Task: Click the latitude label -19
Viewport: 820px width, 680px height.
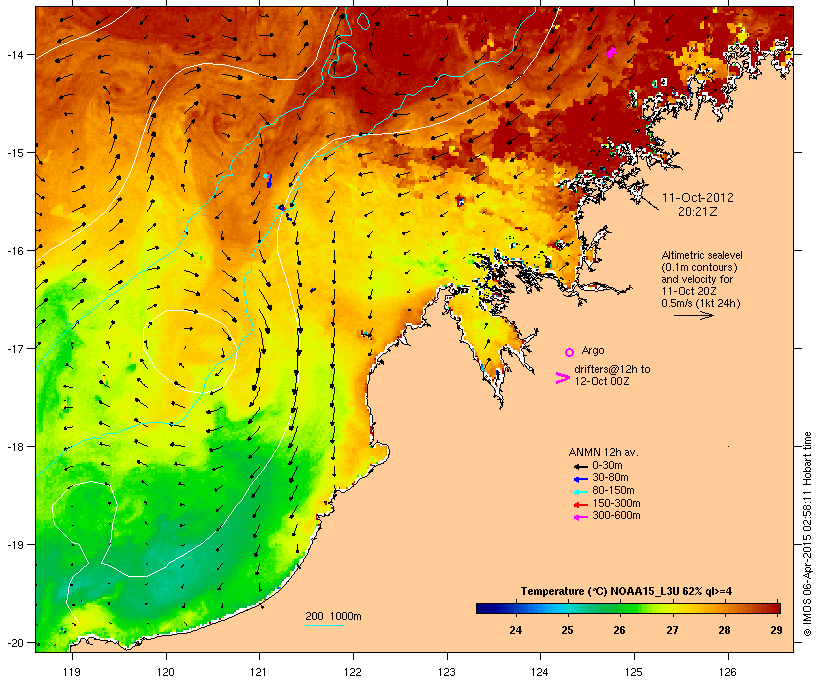Action: (x=14, y=545)
